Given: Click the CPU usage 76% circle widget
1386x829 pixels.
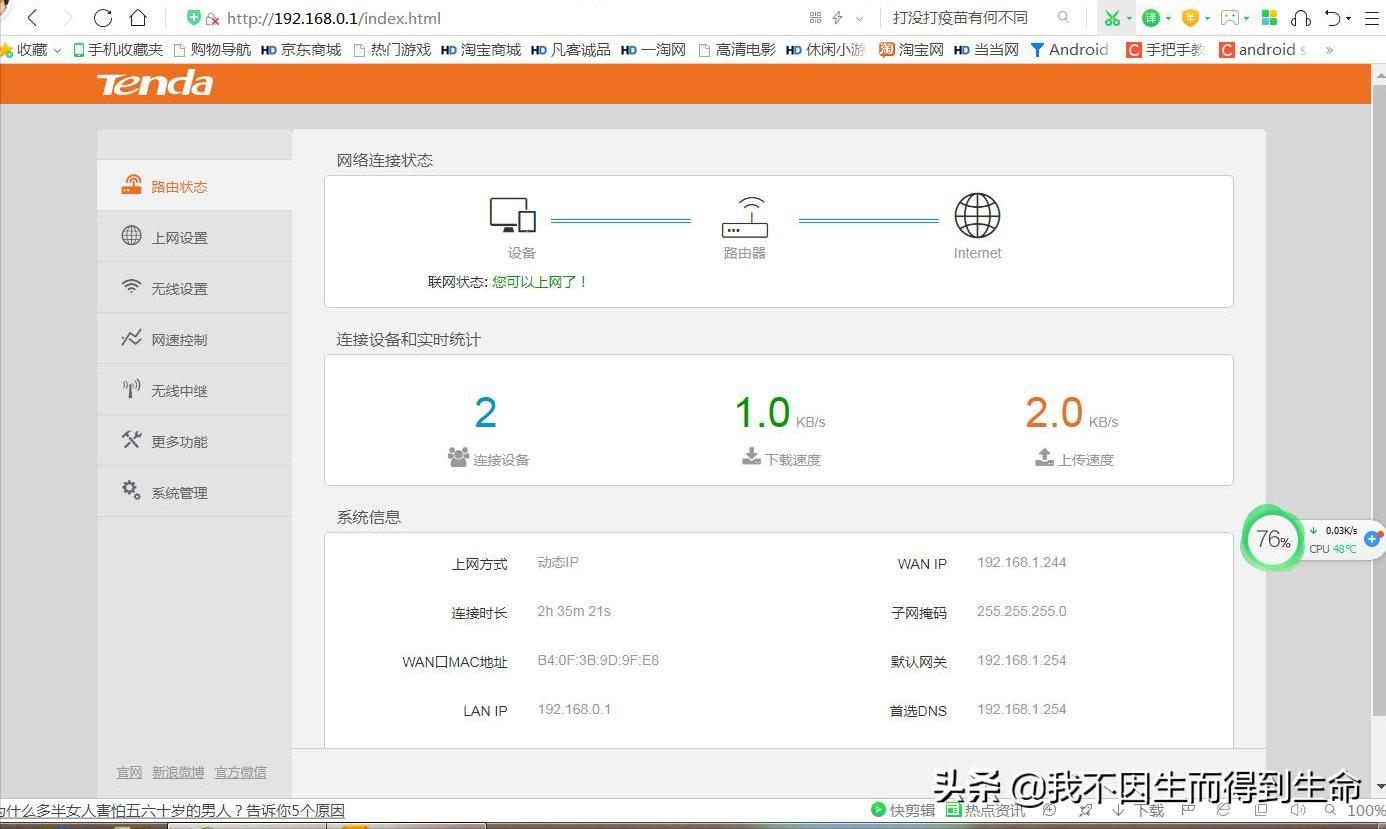Looking at the screenshot, I should pyautogui.click(x=1271, y=539).
